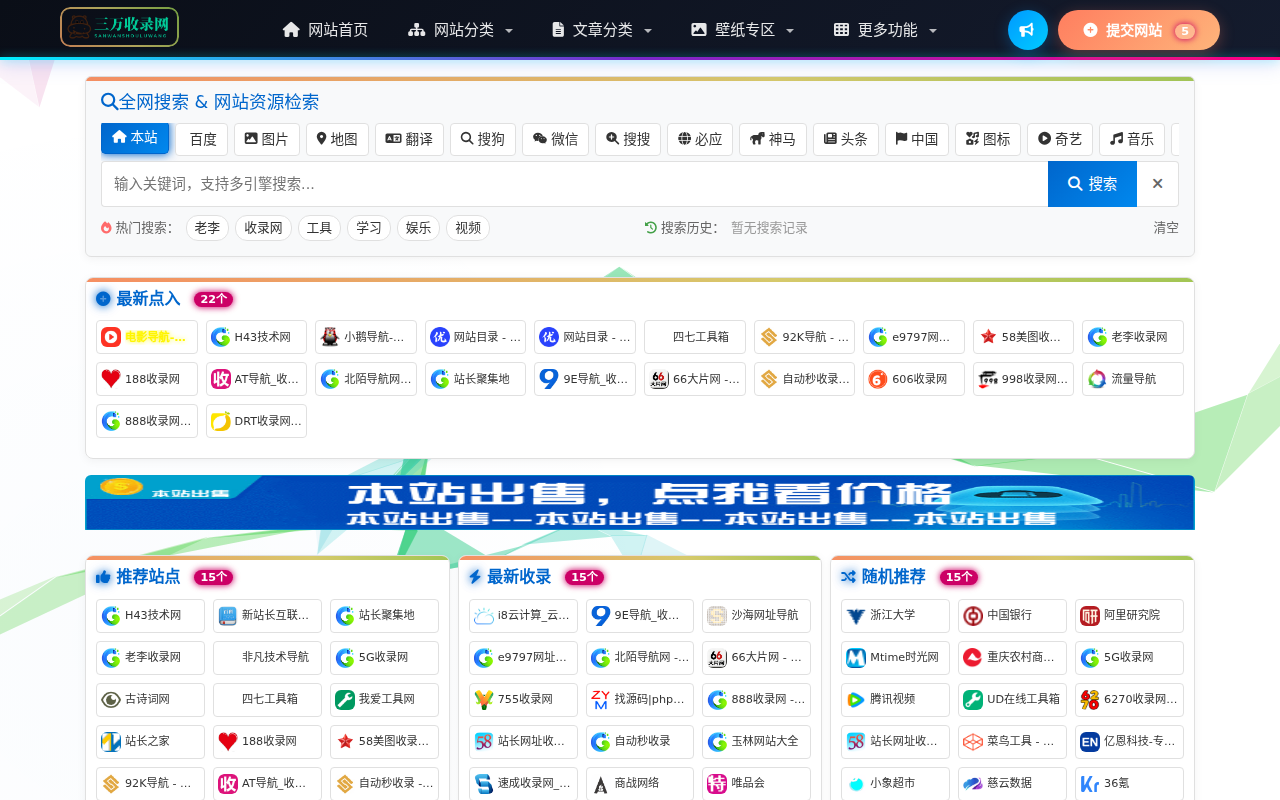Click the Telegram channel icon in the header
Screen dimensions: 1280x800
tap(1027, 29)
